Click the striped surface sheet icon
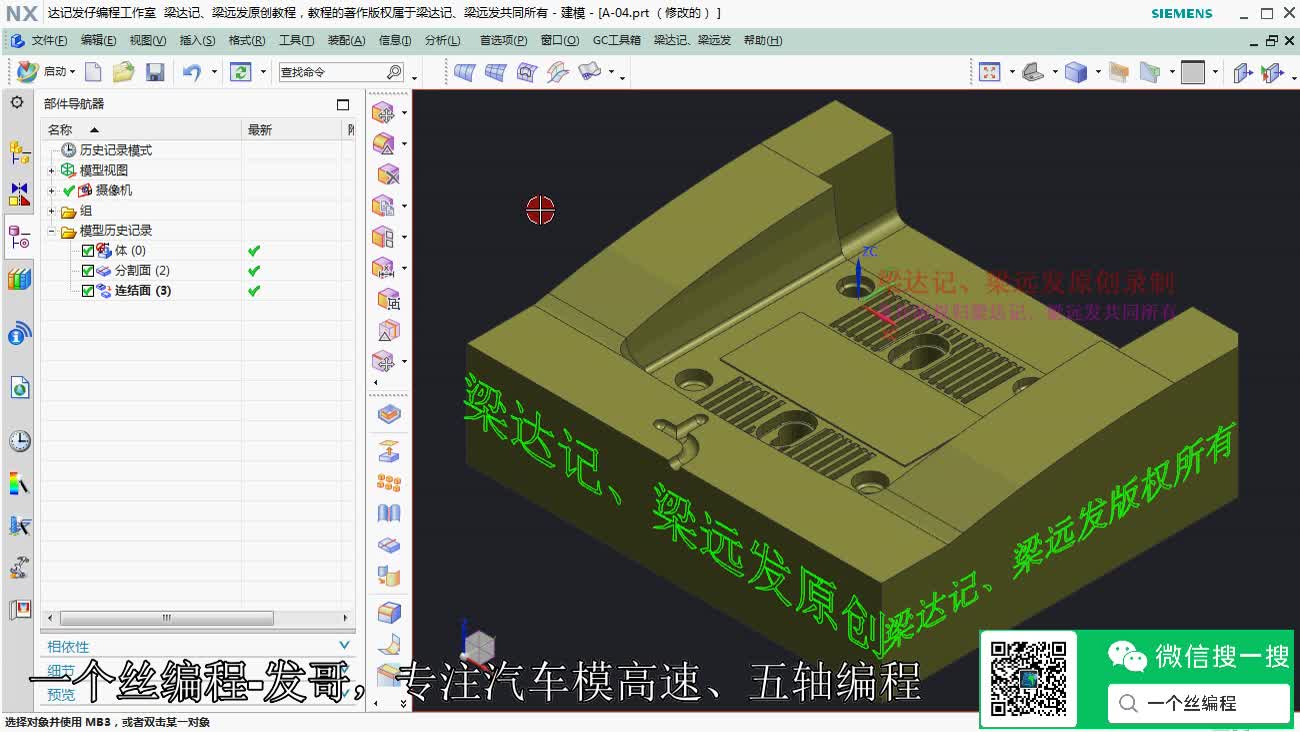 [x=558, y=72]
